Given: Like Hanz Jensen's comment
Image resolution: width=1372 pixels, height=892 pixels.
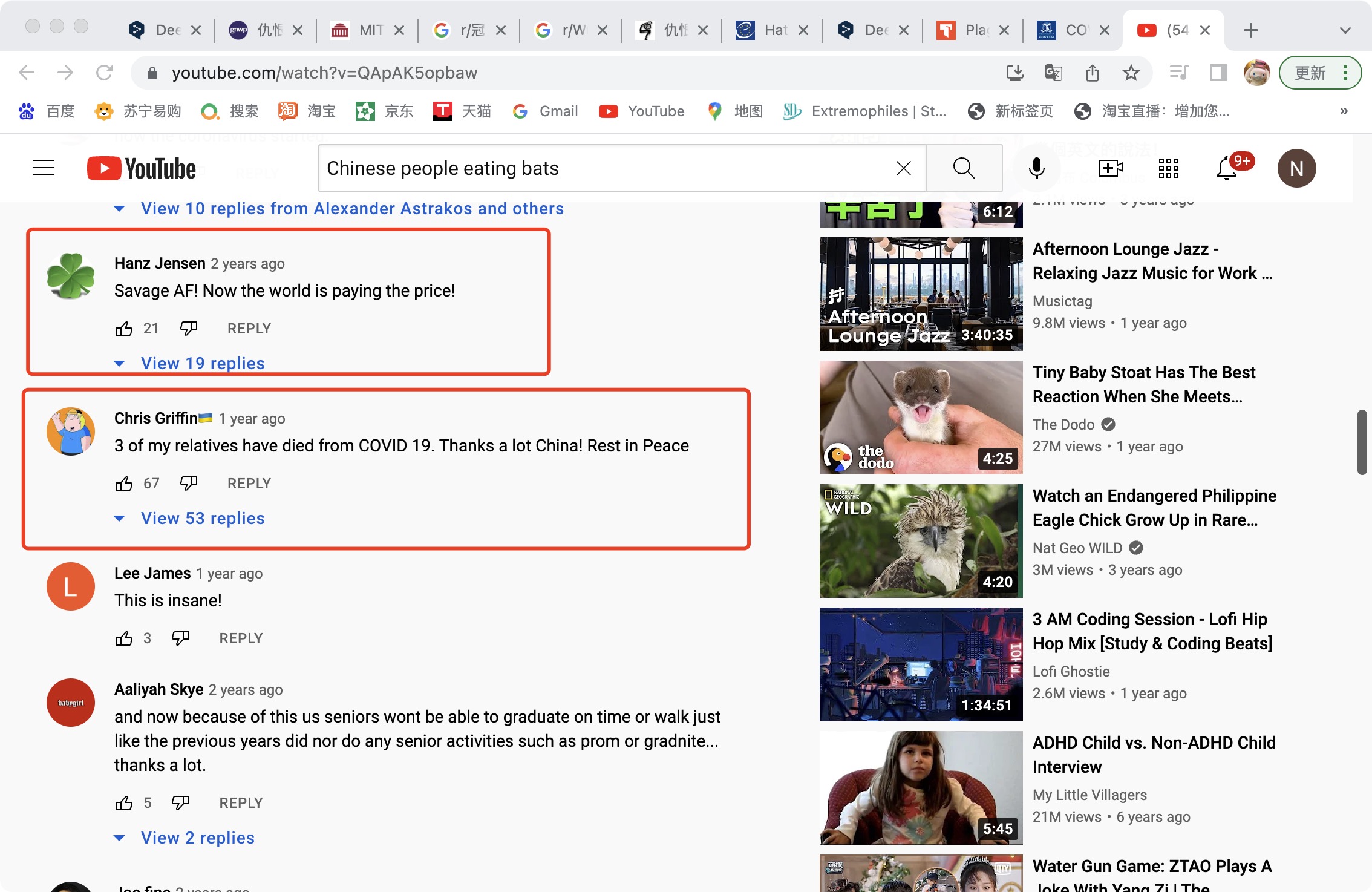Looking at the screenshot, I should click(x=124, y=329).
